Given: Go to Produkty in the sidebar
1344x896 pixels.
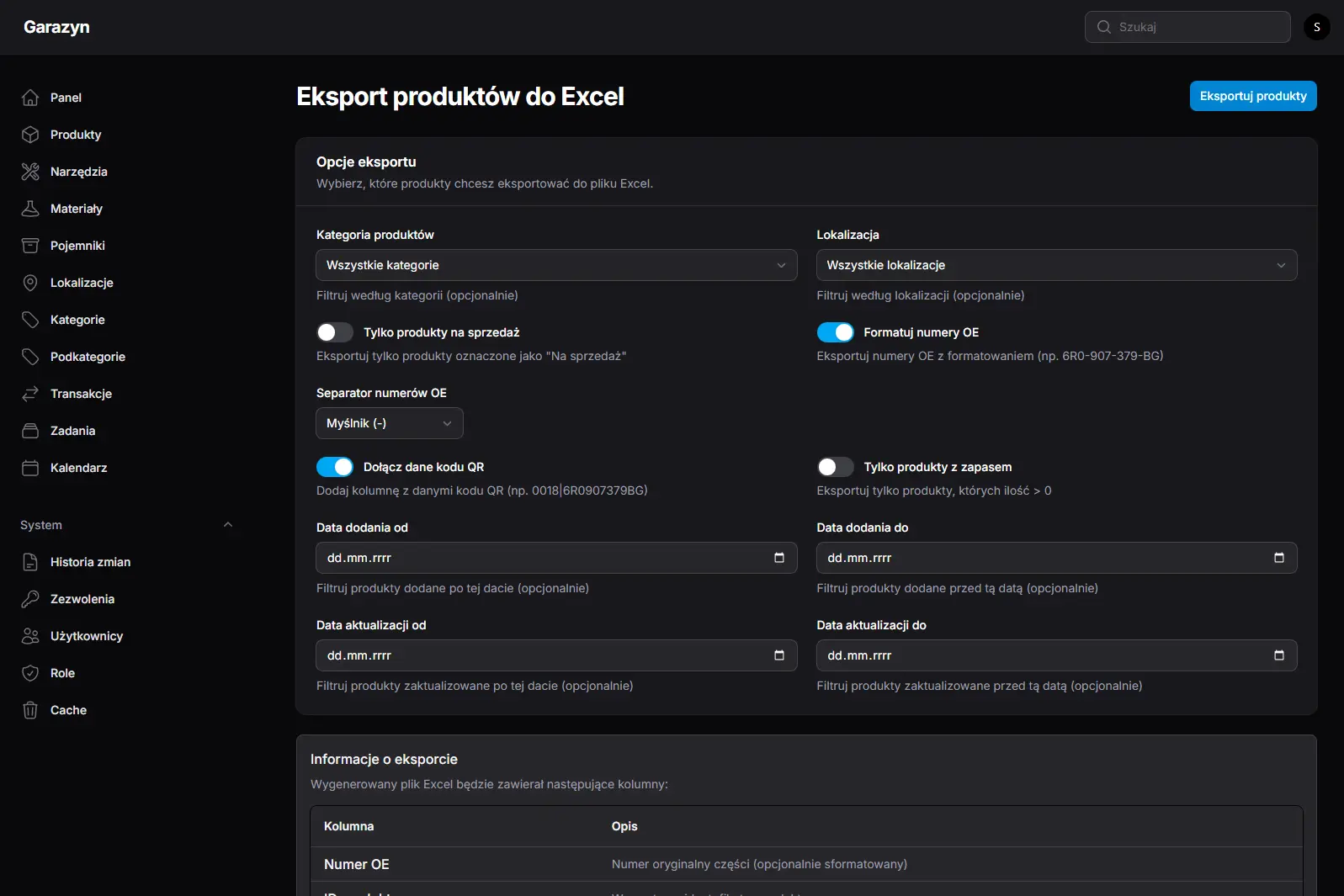Looking at the screenshot, I should [76, 135].
